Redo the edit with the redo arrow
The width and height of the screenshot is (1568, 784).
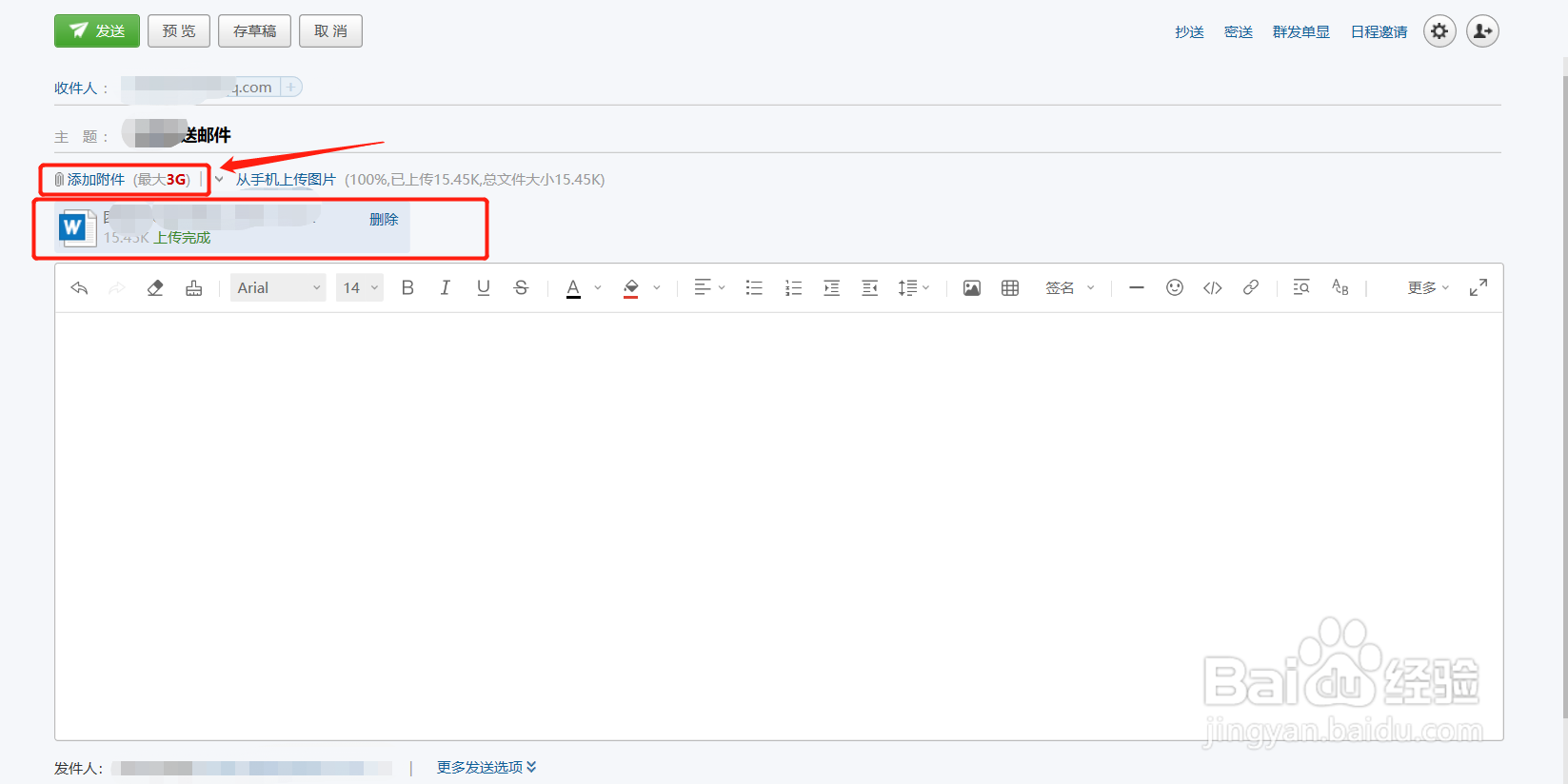[116, 287]
